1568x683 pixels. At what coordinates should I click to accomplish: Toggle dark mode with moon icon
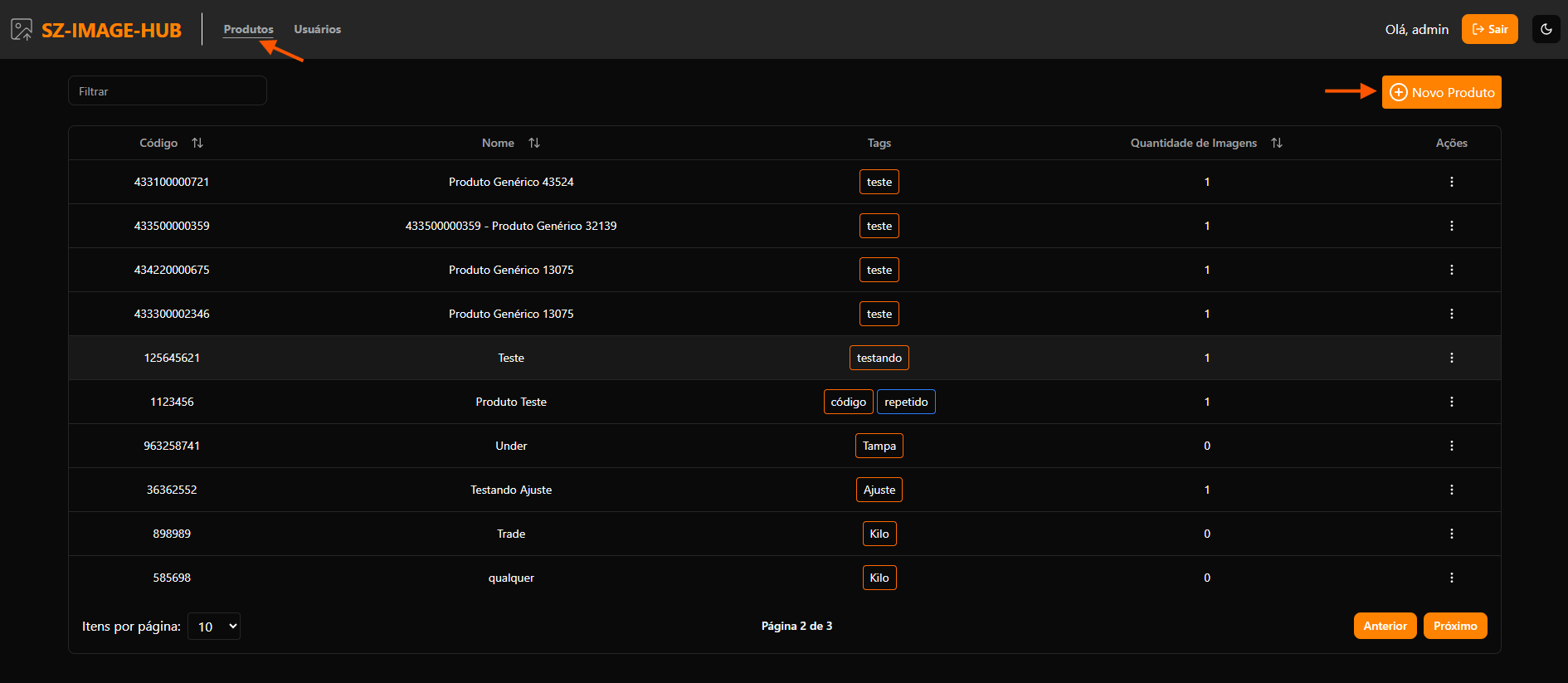point(1546,29)
